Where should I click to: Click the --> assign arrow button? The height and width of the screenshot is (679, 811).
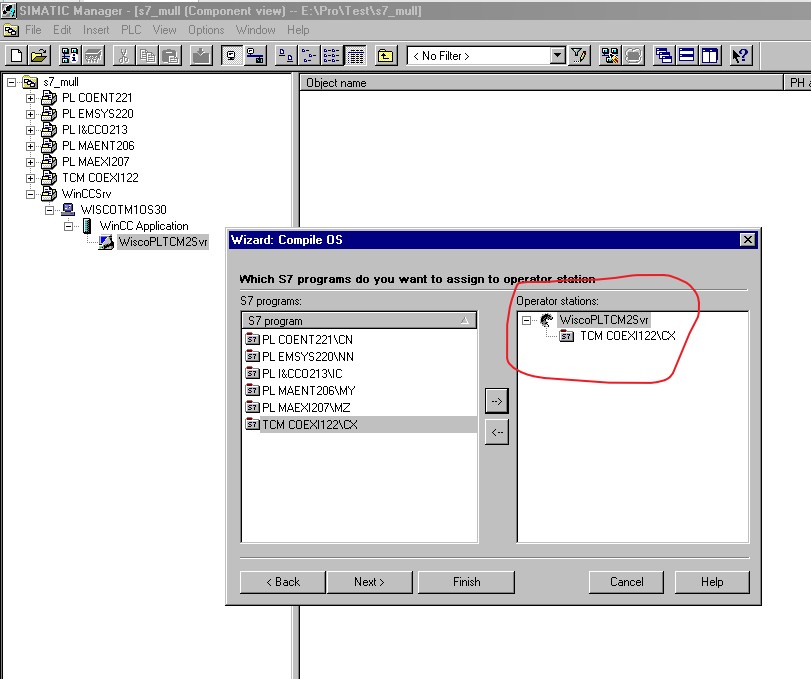[x=497, y=401]
